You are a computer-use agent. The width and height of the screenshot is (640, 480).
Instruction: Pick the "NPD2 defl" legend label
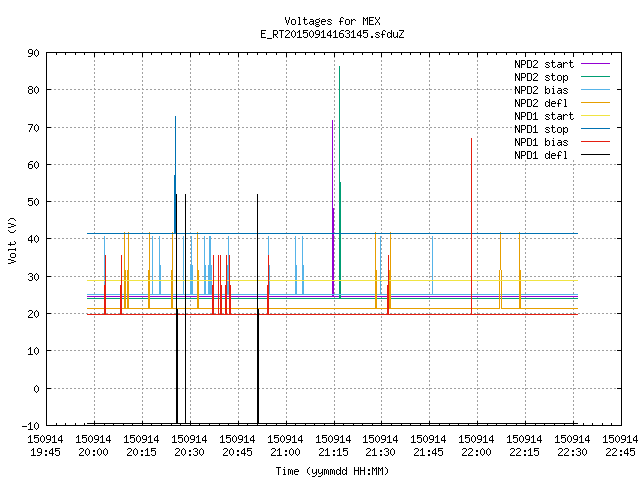(x=541, y=103)
